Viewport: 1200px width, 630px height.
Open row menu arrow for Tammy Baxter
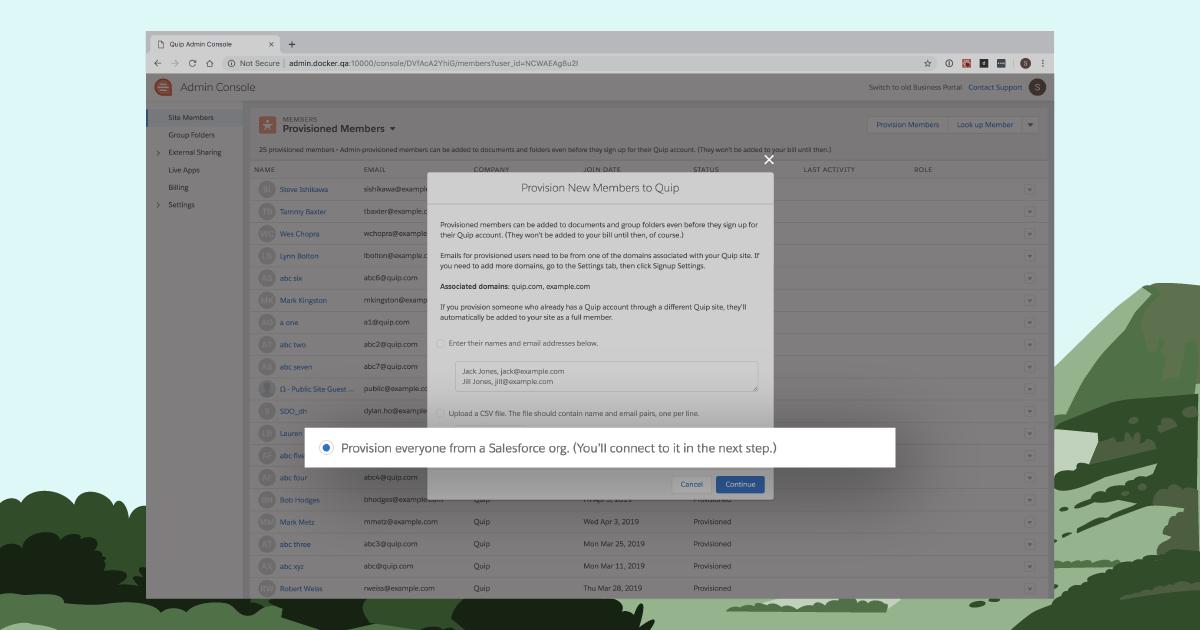[1029, 211]
